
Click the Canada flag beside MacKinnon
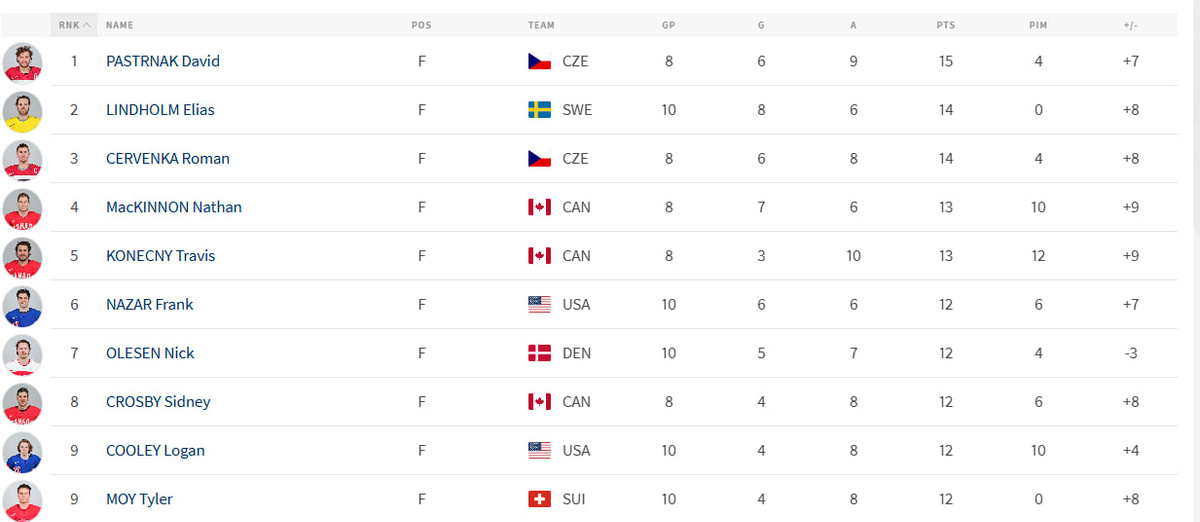pyautogui.click(x=539, y=207)
